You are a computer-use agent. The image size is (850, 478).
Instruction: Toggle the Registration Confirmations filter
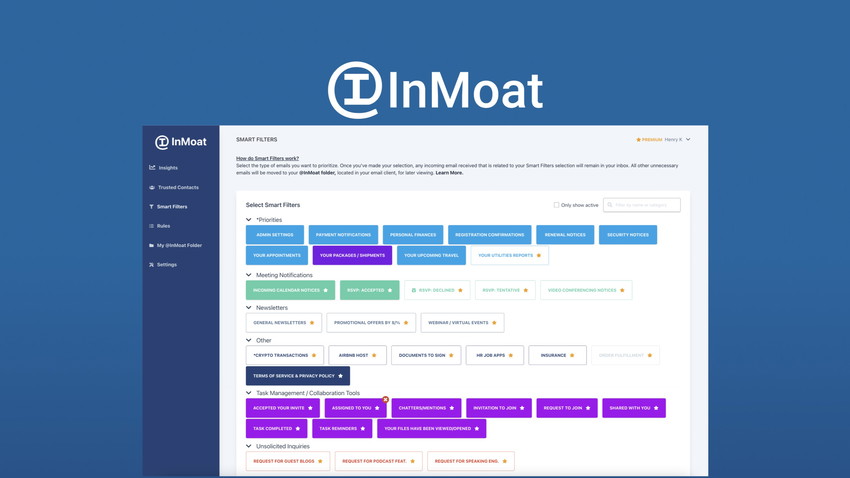tap(490, 235)
